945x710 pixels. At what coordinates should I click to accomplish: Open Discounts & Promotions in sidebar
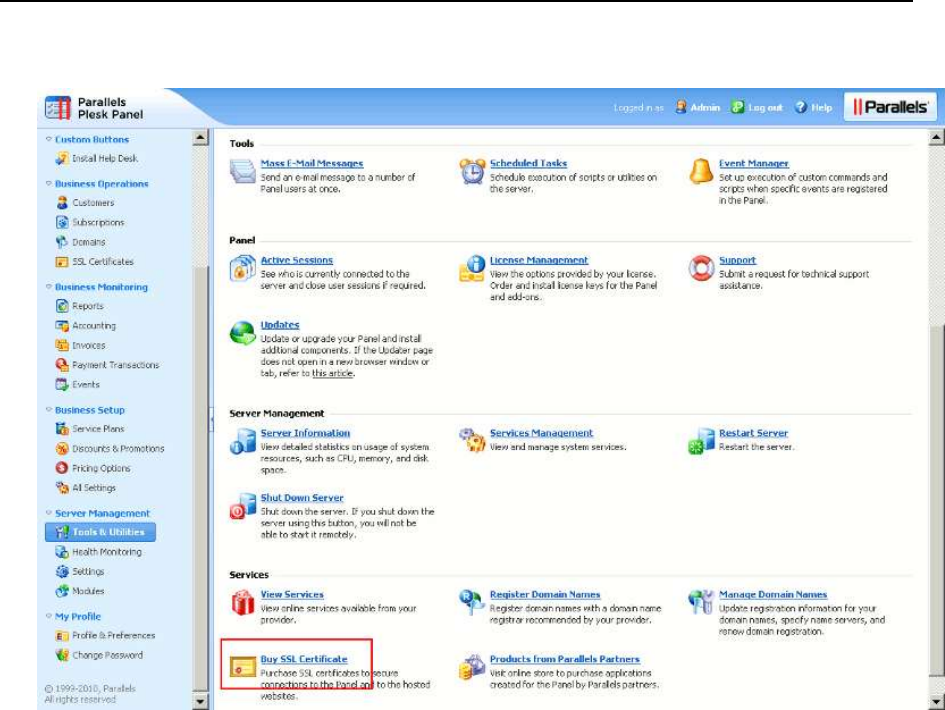pos(110,448)
